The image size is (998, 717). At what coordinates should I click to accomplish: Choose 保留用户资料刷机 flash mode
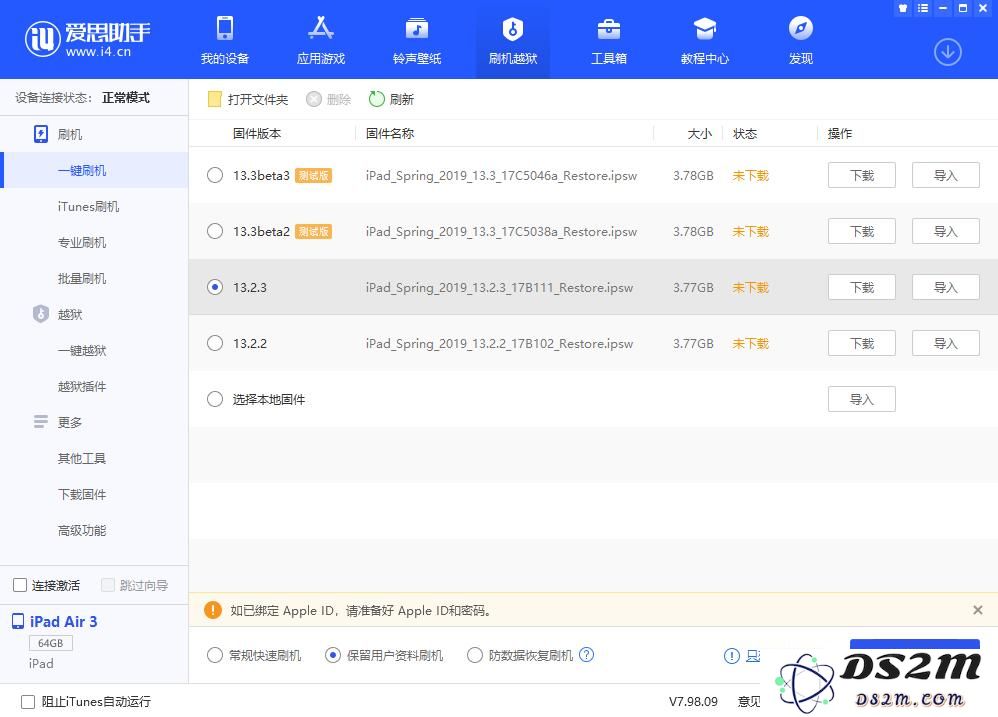point(333,655)
